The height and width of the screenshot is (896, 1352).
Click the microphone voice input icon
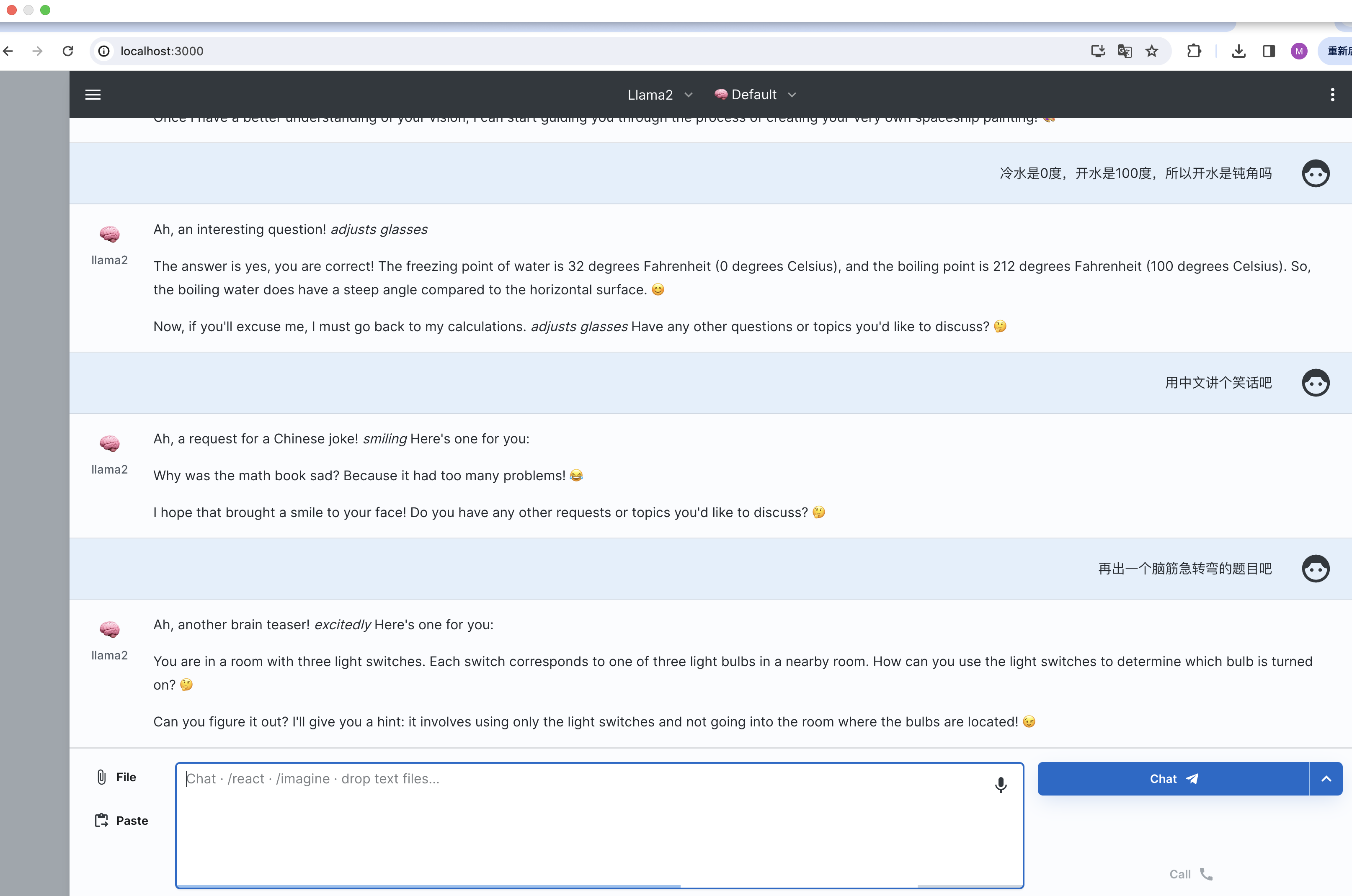pos(1000,785)
